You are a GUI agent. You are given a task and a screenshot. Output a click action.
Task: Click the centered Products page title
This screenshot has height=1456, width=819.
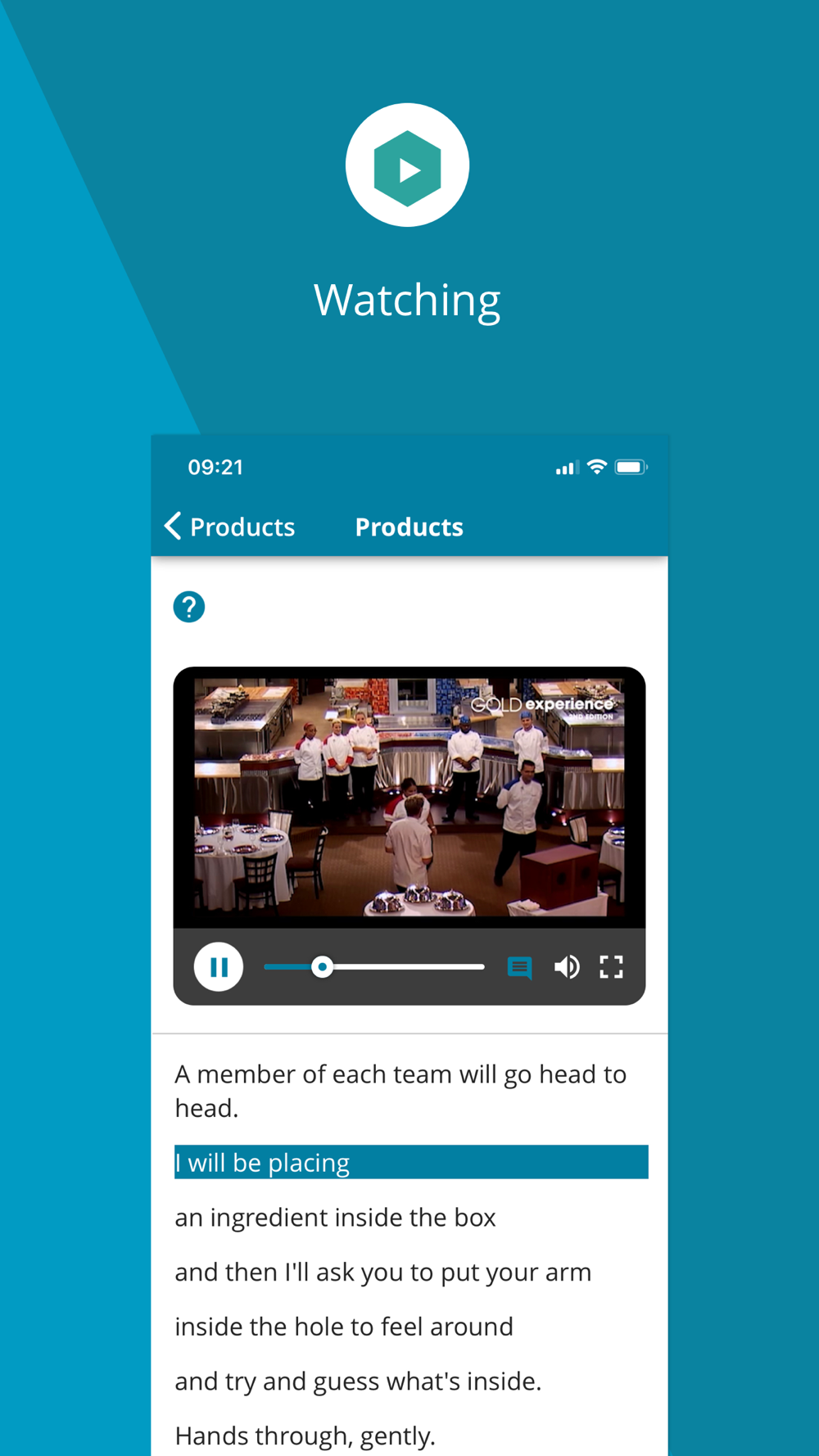pos(409,527)
